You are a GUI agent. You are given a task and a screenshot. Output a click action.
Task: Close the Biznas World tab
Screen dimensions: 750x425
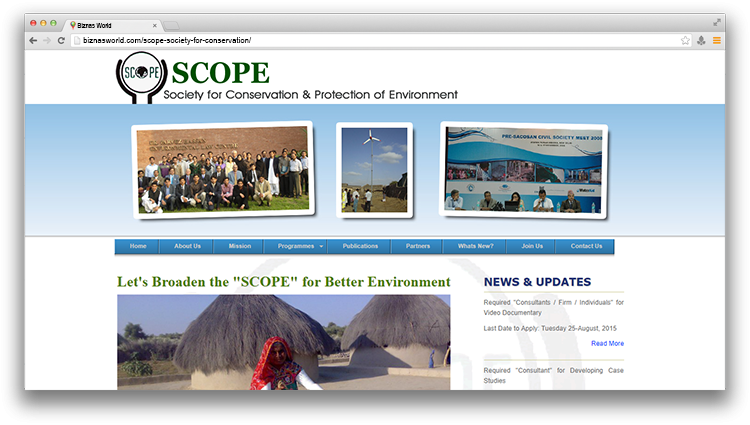[154, 24]
